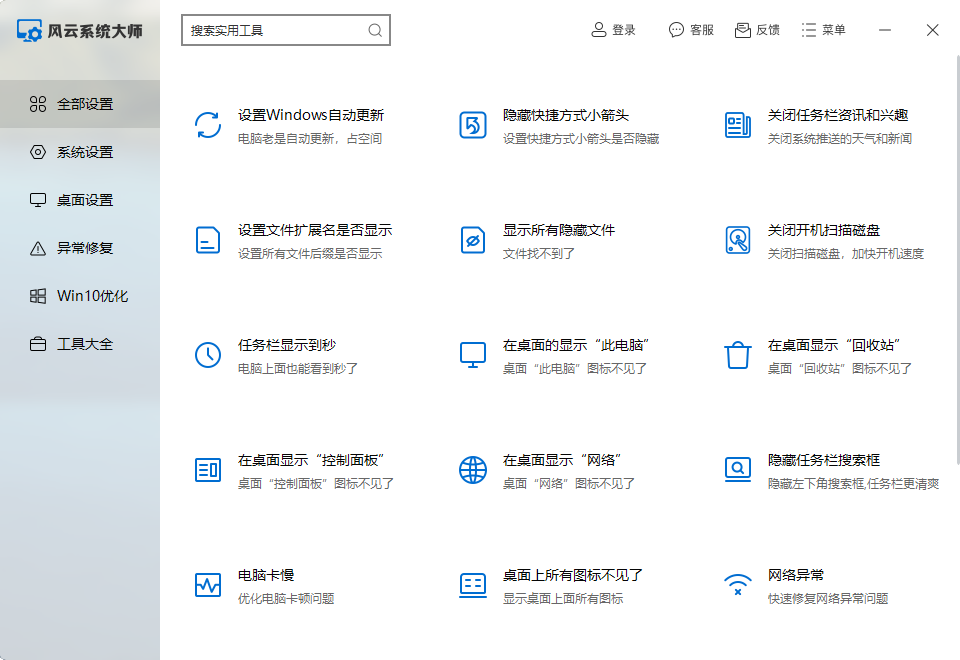This screenshot has height=660, width=960.
Task: Click the 隐藏任务栏搜索框 title
Action: pos(823,460)
